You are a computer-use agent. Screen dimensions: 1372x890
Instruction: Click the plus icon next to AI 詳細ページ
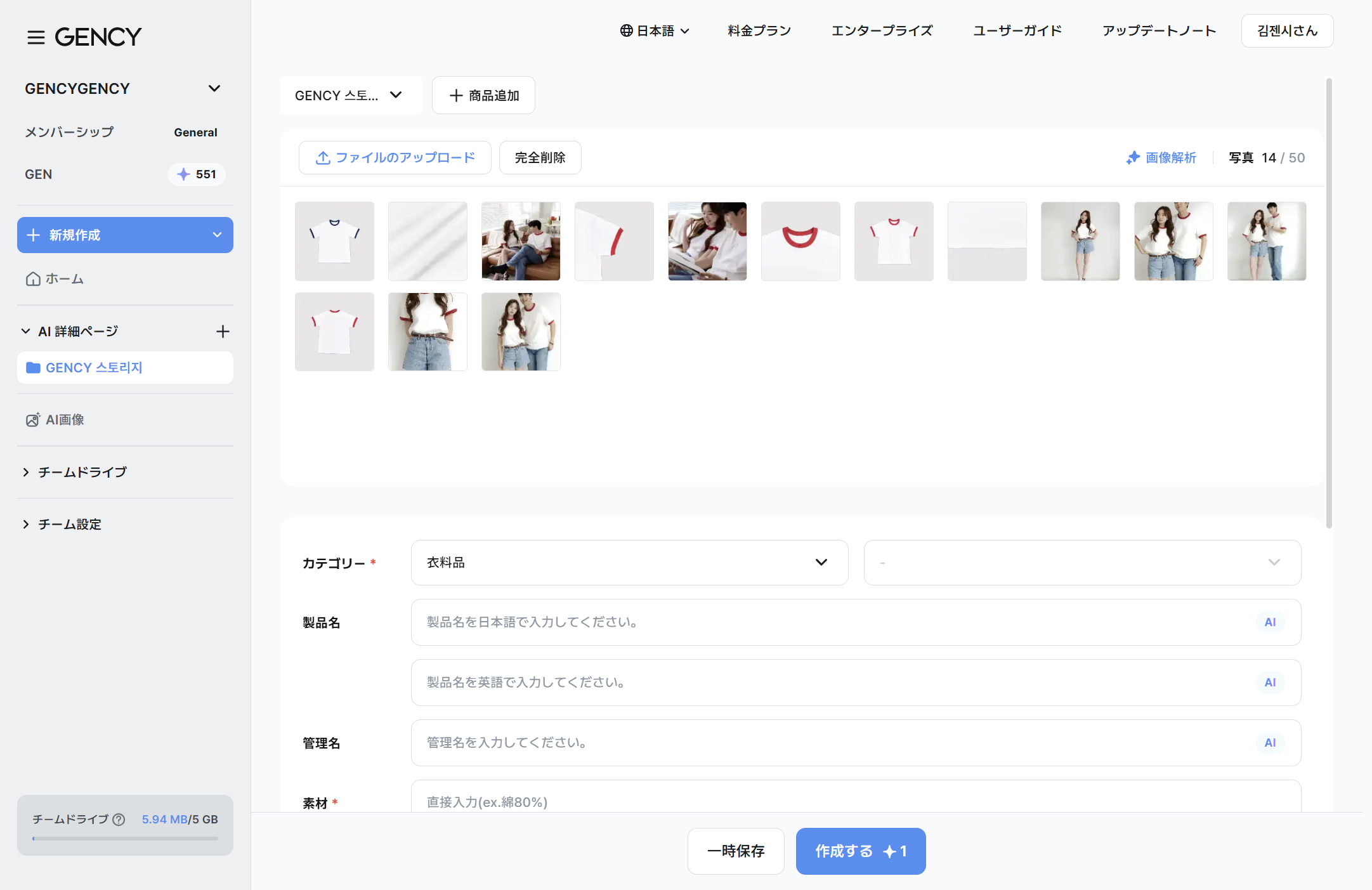(x=223, y=331)
